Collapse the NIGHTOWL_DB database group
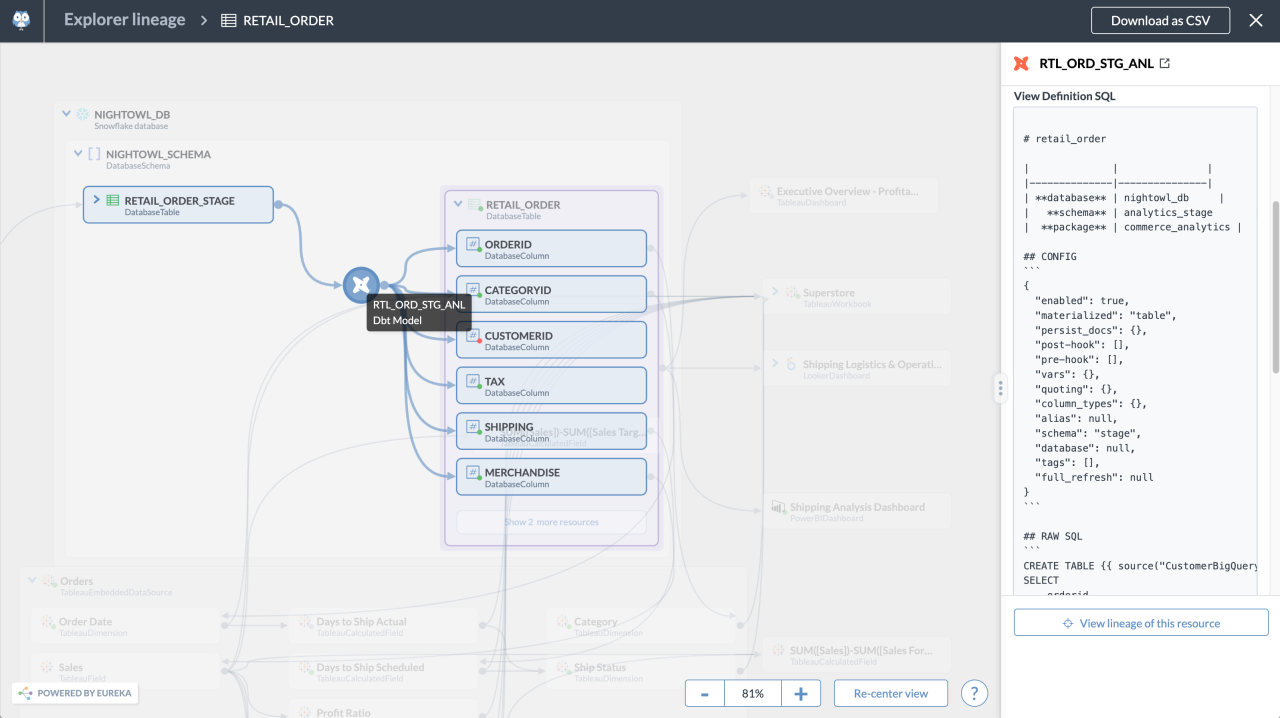Screen dimensions: 1280x718 [x=66, y=115]
